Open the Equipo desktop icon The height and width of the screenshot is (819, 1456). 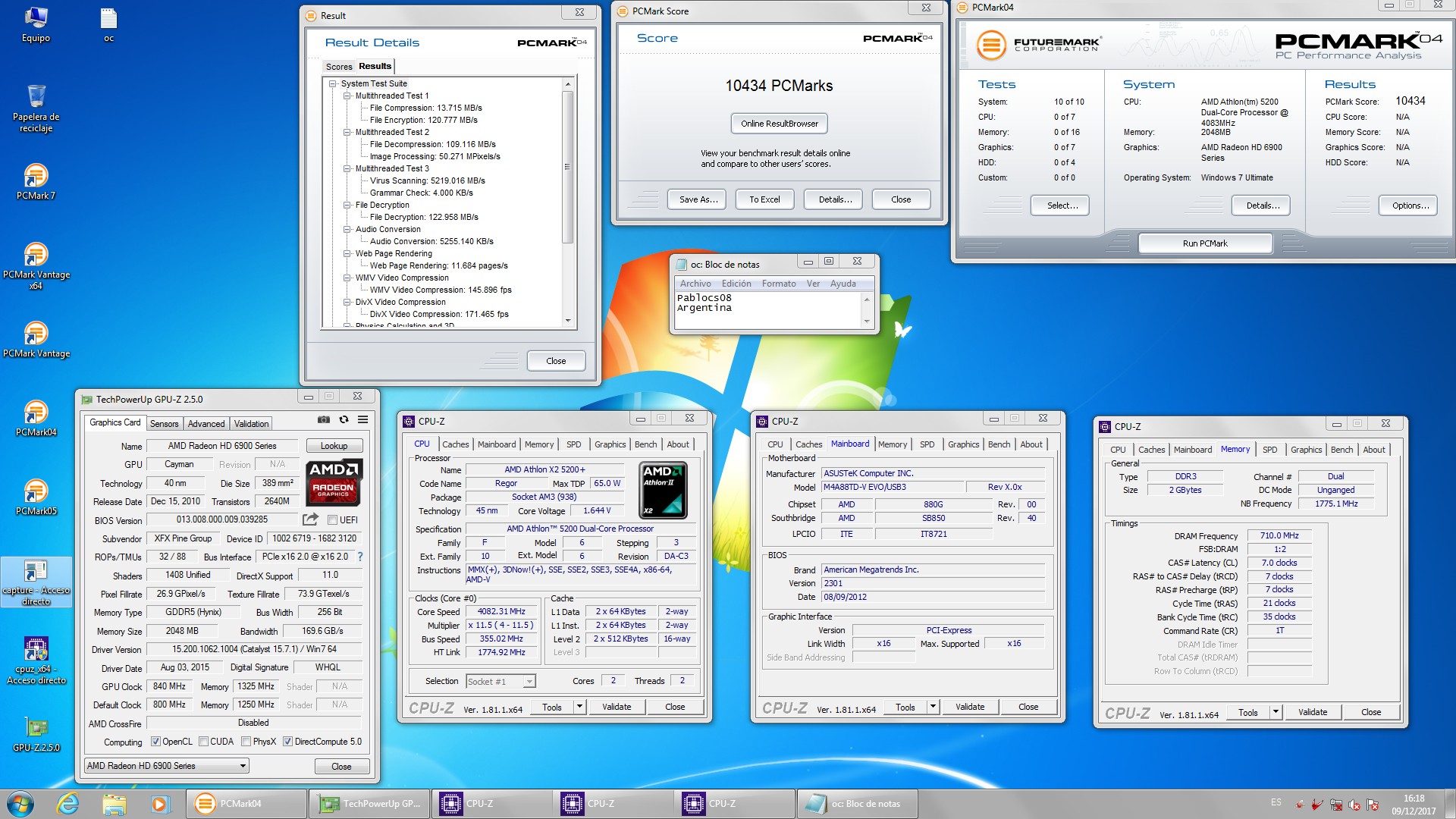pyautogui.click(x=36, y=24)
